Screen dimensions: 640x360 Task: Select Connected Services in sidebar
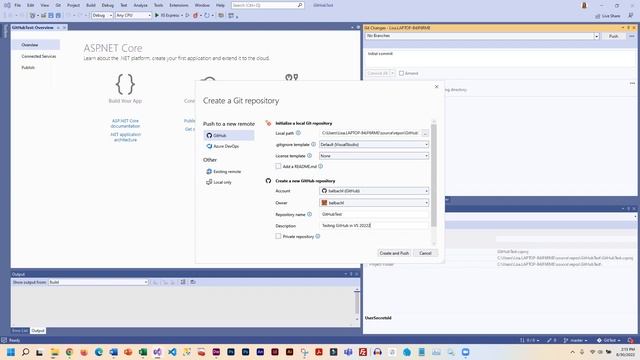click(39, 56)
